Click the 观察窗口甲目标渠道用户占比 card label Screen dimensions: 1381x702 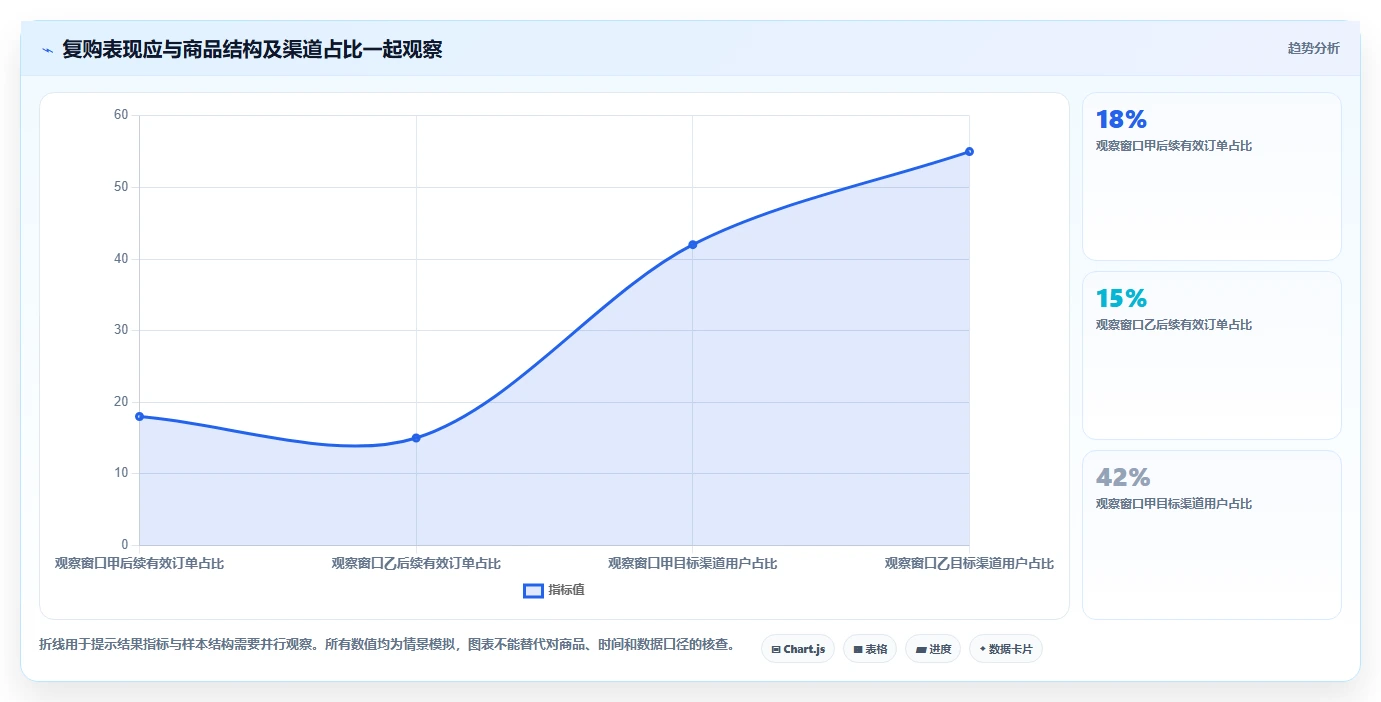point(1174,504)
